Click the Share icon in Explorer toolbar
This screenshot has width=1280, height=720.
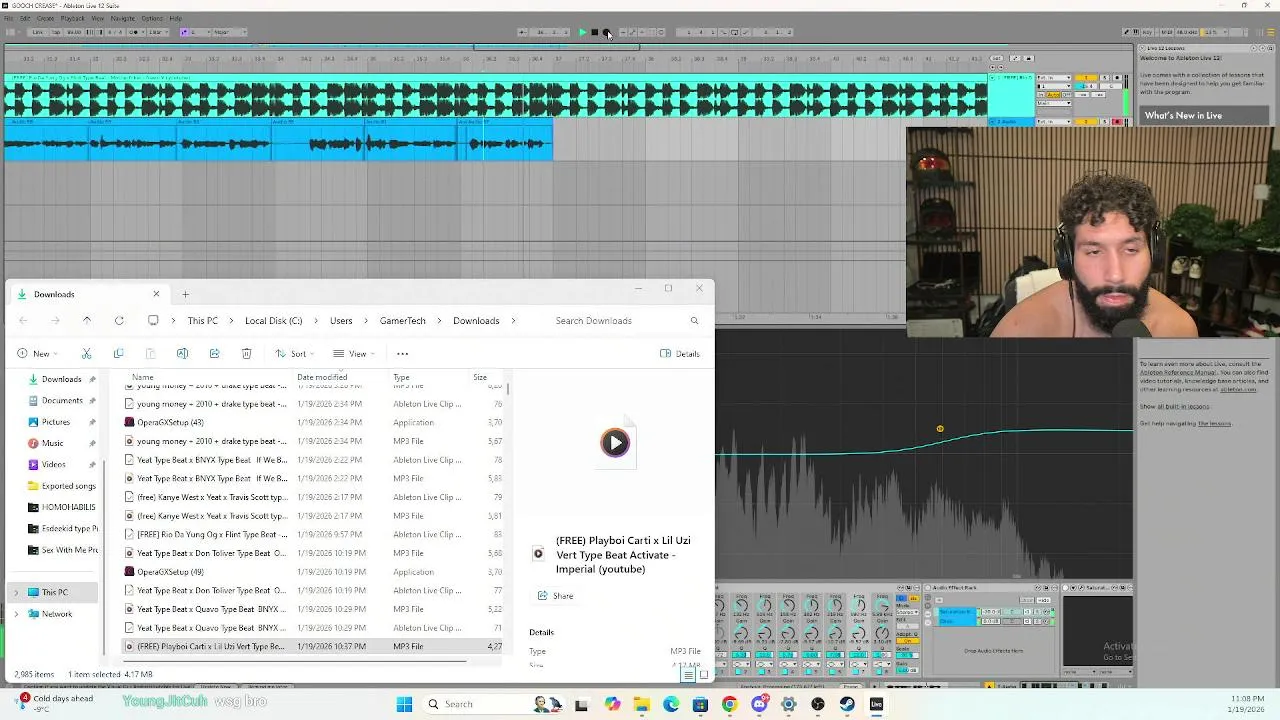click(214, 353)
